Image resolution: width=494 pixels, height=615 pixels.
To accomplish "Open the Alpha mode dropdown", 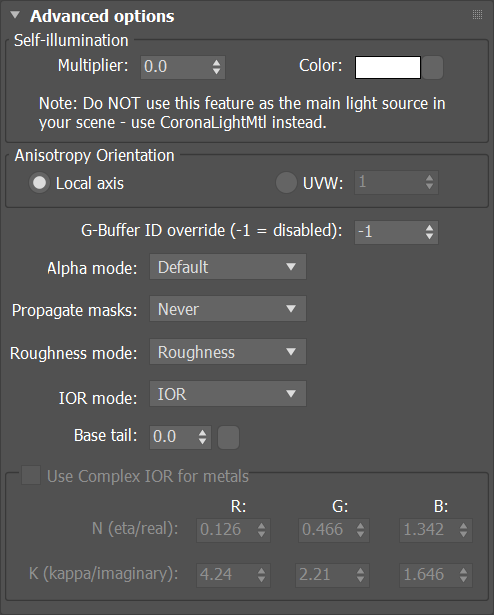I will tap(228, 267).
